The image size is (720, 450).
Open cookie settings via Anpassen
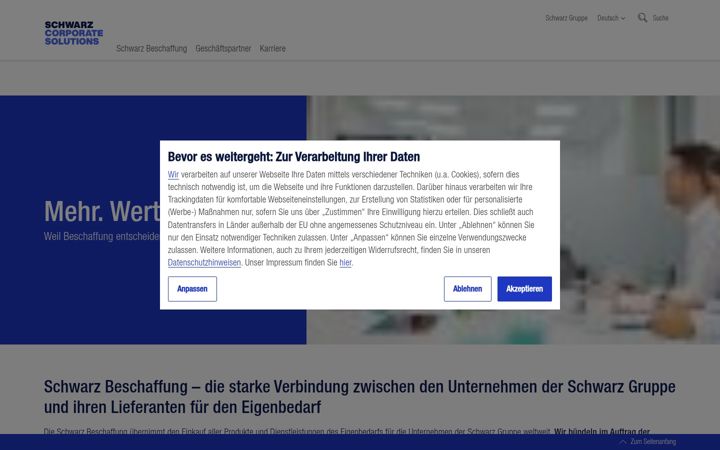[192, 289]
